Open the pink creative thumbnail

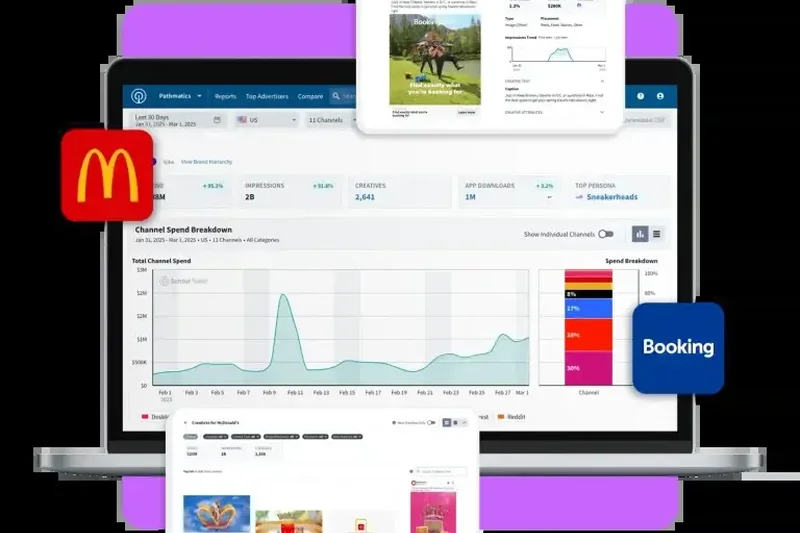coord(433,512)
